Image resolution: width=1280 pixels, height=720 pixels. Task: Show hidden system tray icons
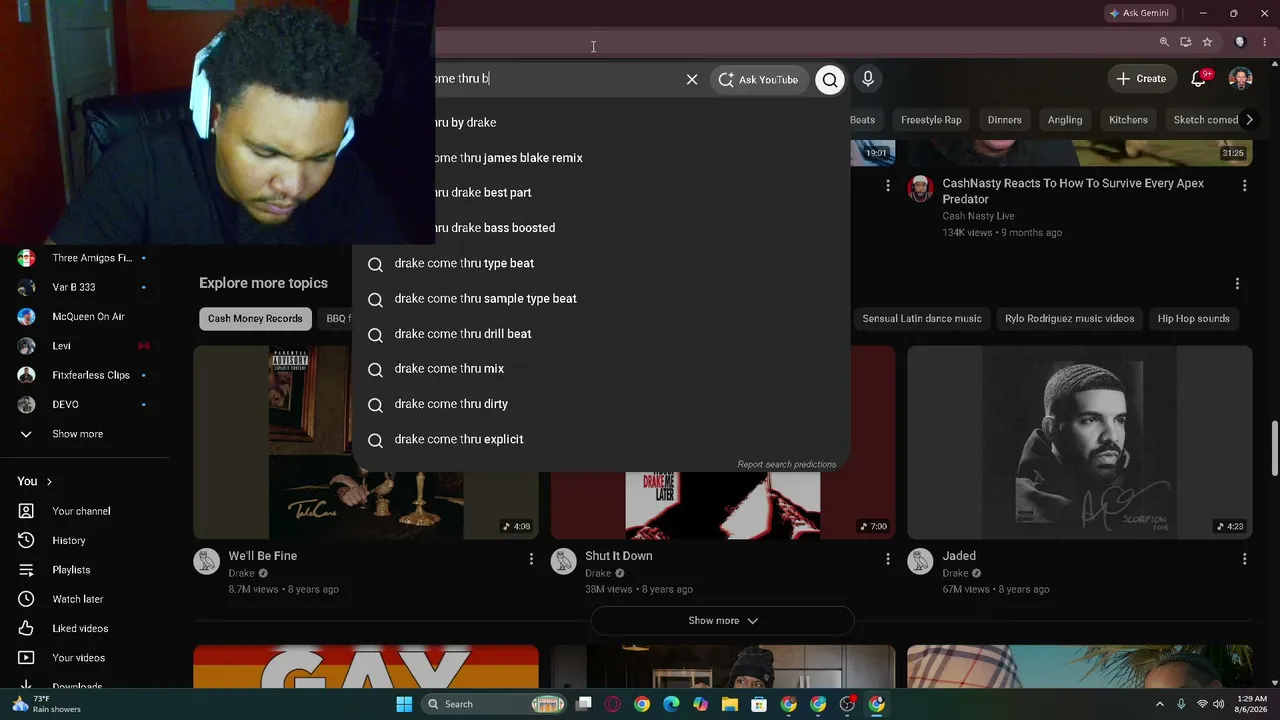[1160, 704]
